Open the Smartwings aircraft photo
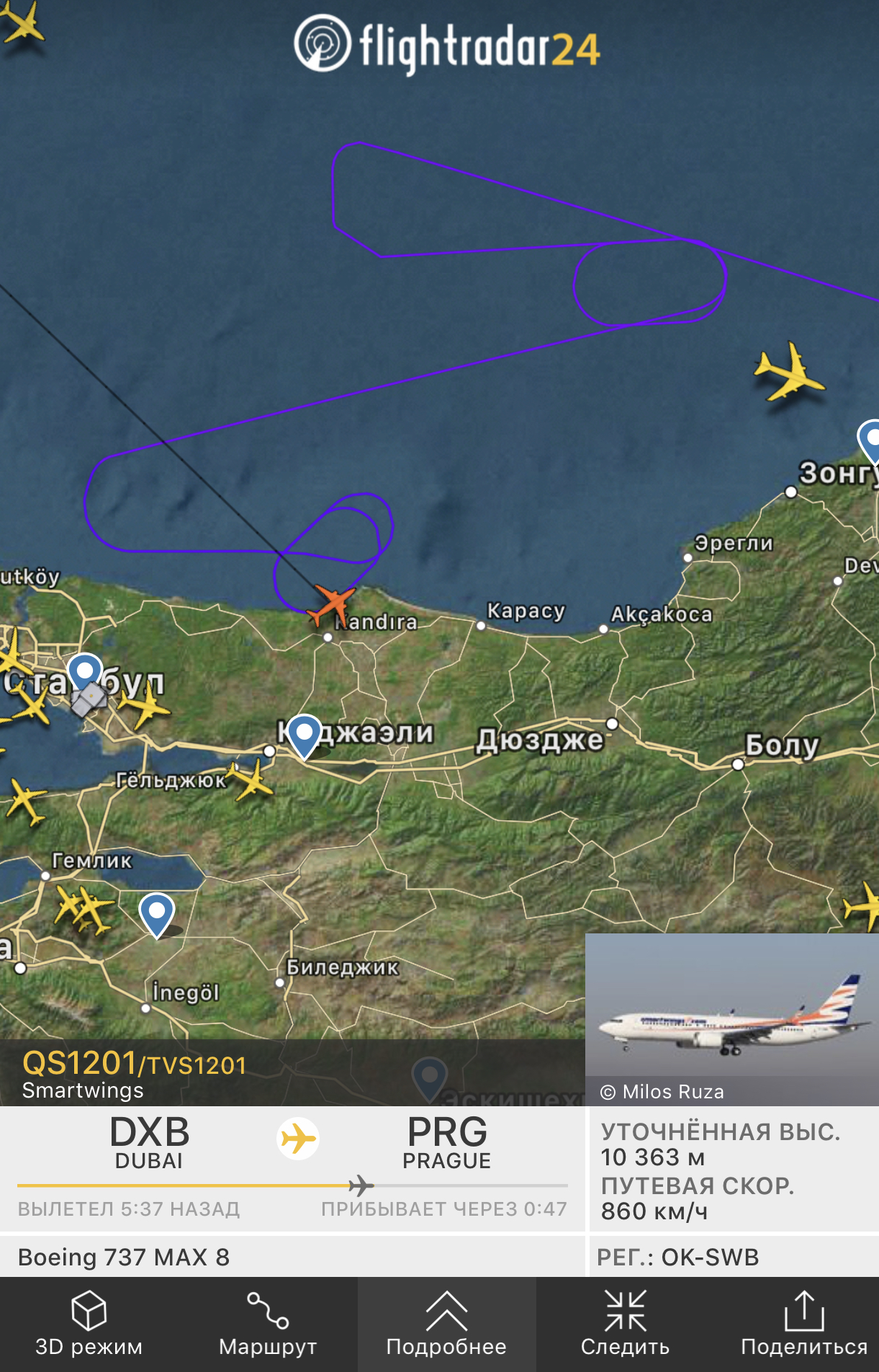 [x=732, y=1018]
